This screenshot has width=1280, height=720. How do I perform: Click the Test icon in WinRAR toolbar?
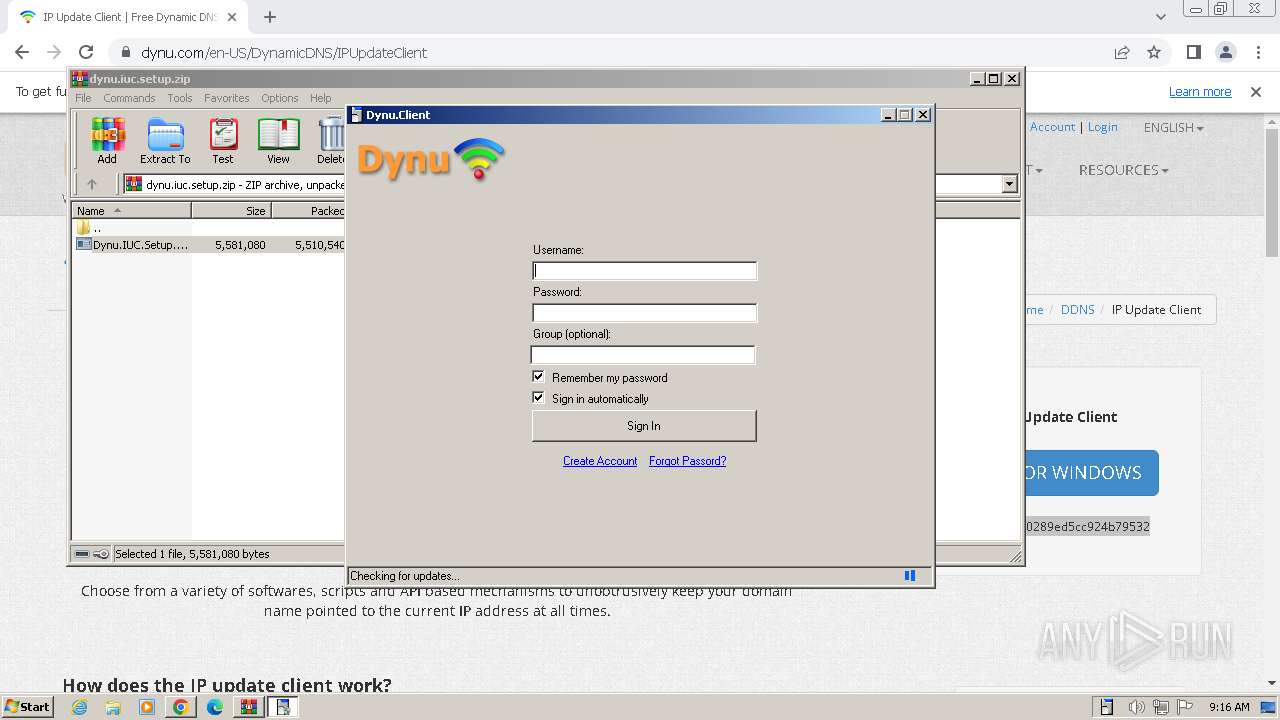223,141
